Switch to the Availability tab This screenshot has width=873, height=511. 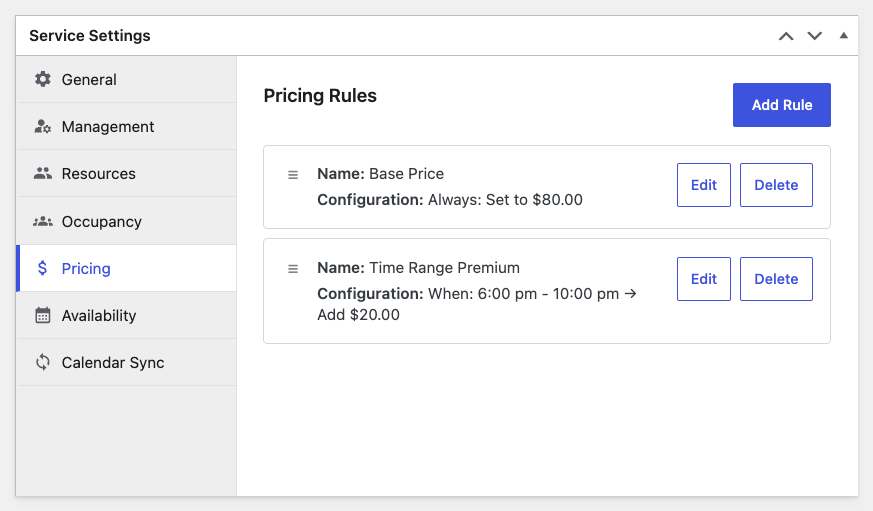click(98, 316)
